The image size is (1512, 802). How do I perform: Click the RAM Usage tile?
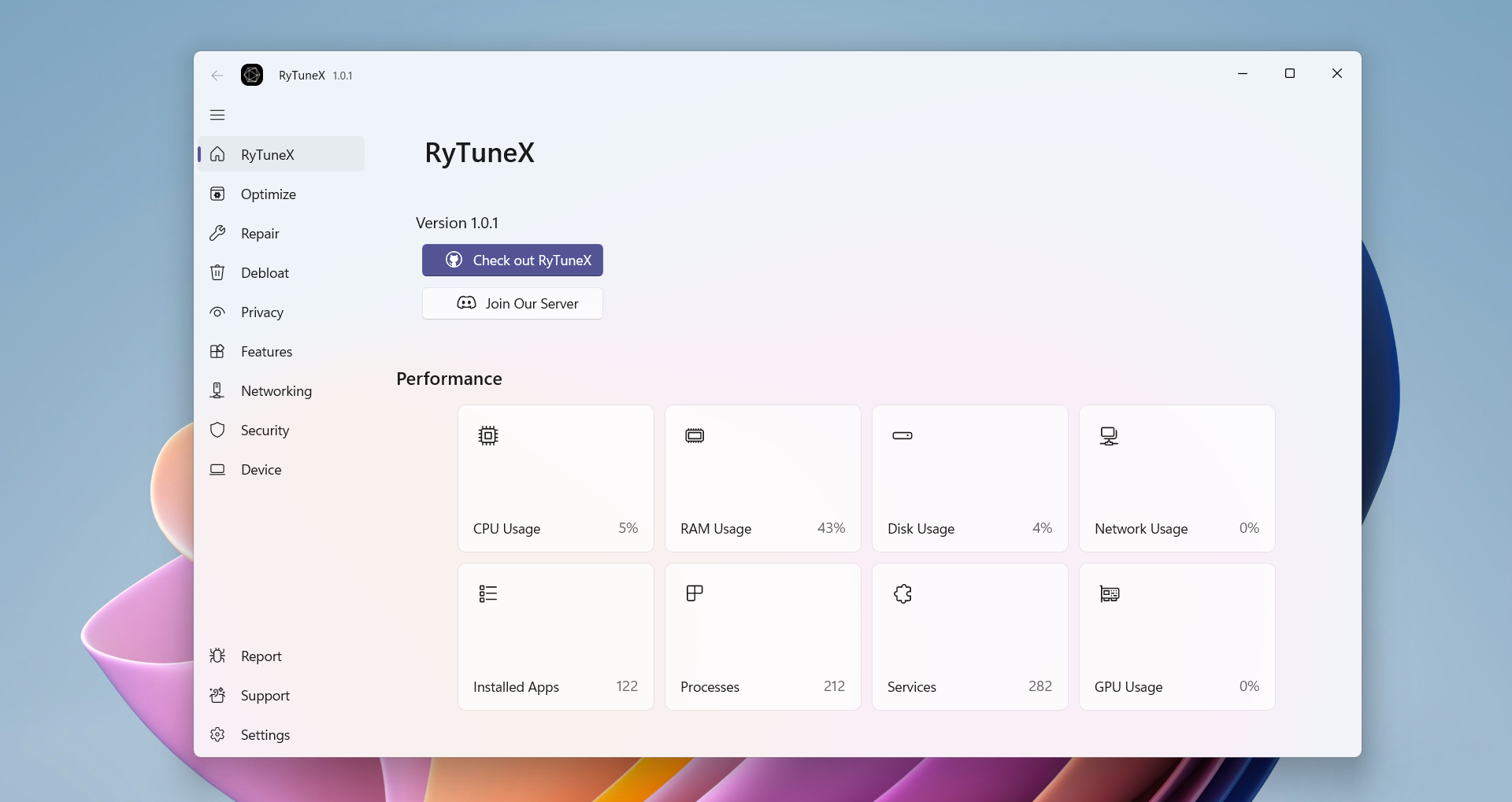coord(763,479)
